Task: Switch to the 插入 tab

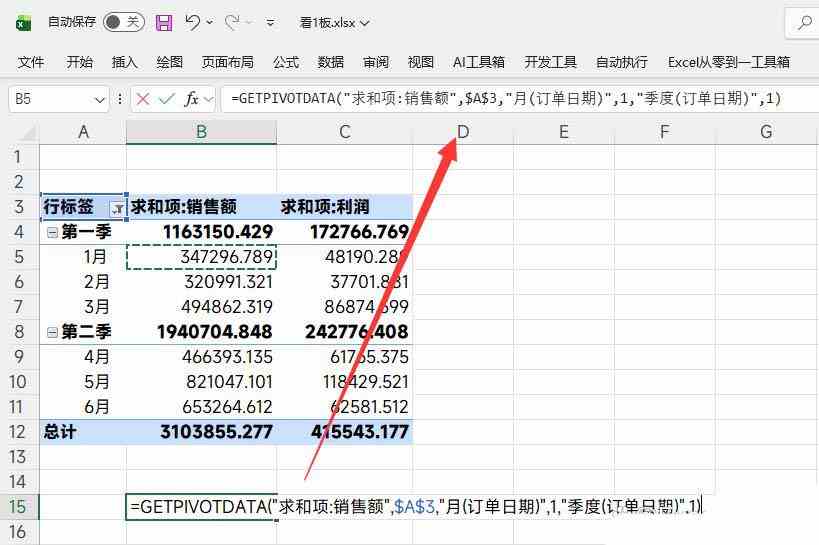Action: click(x=124, y=62)
